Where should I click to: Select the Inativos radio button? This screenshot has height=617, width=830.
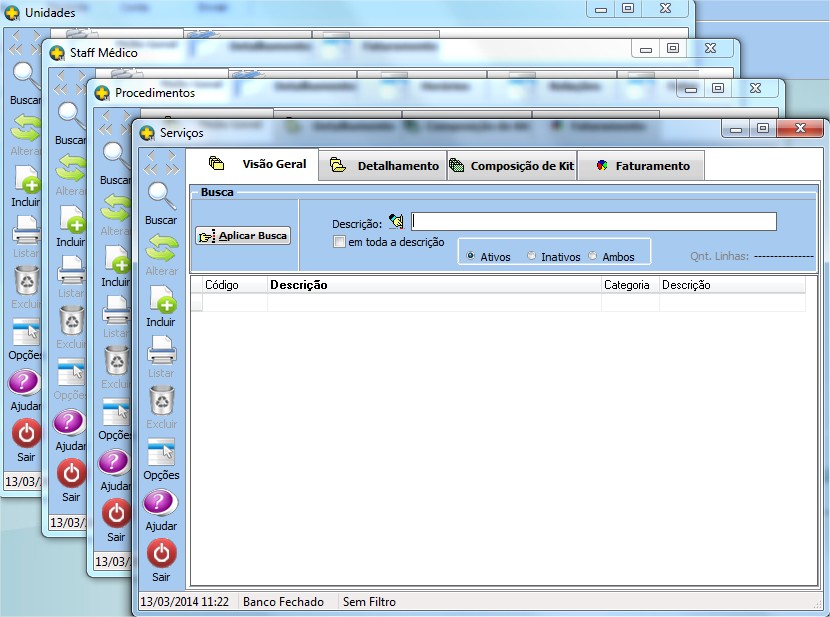click(x=531, y=256)
